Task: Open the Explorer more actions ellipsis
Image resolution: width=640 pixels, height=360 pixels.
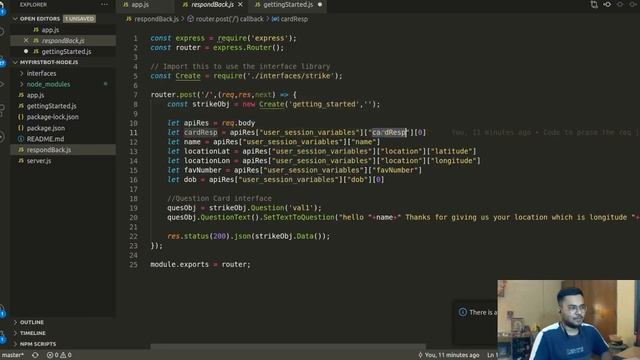Action: coord(104,5)
